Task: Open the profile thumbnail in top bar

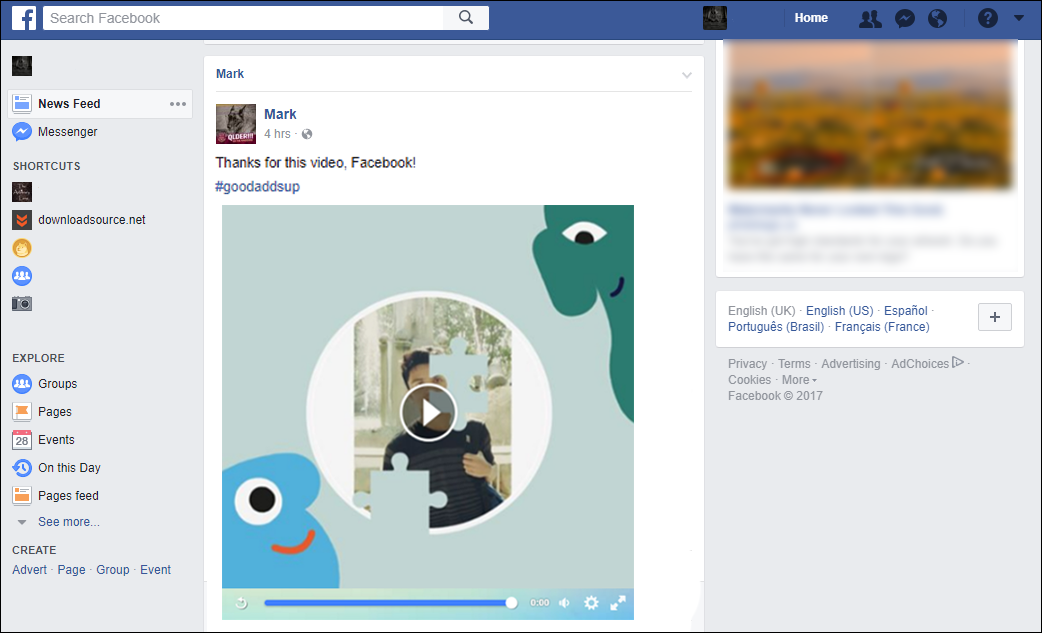Action: click(714, 18)
